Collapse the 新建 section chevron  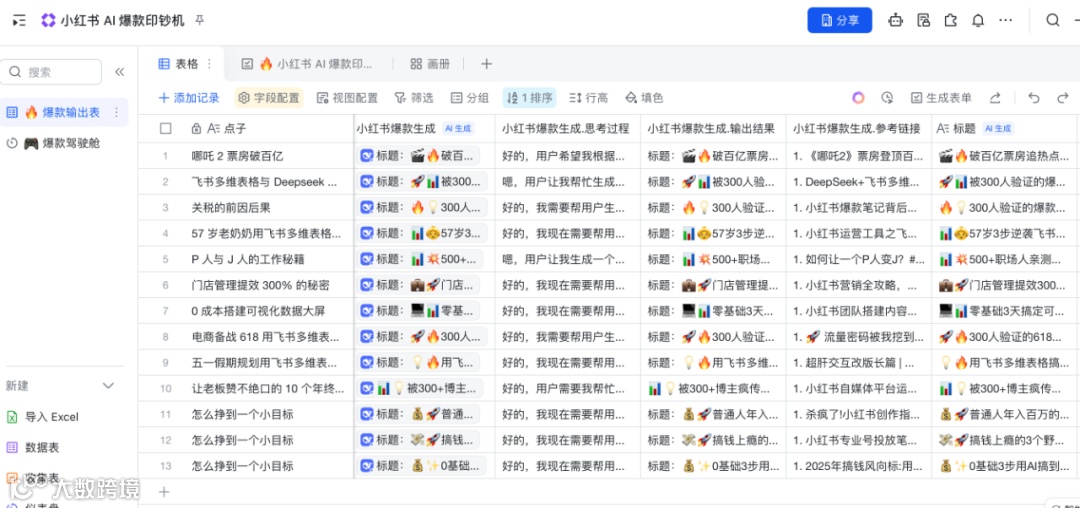[108, 386]
